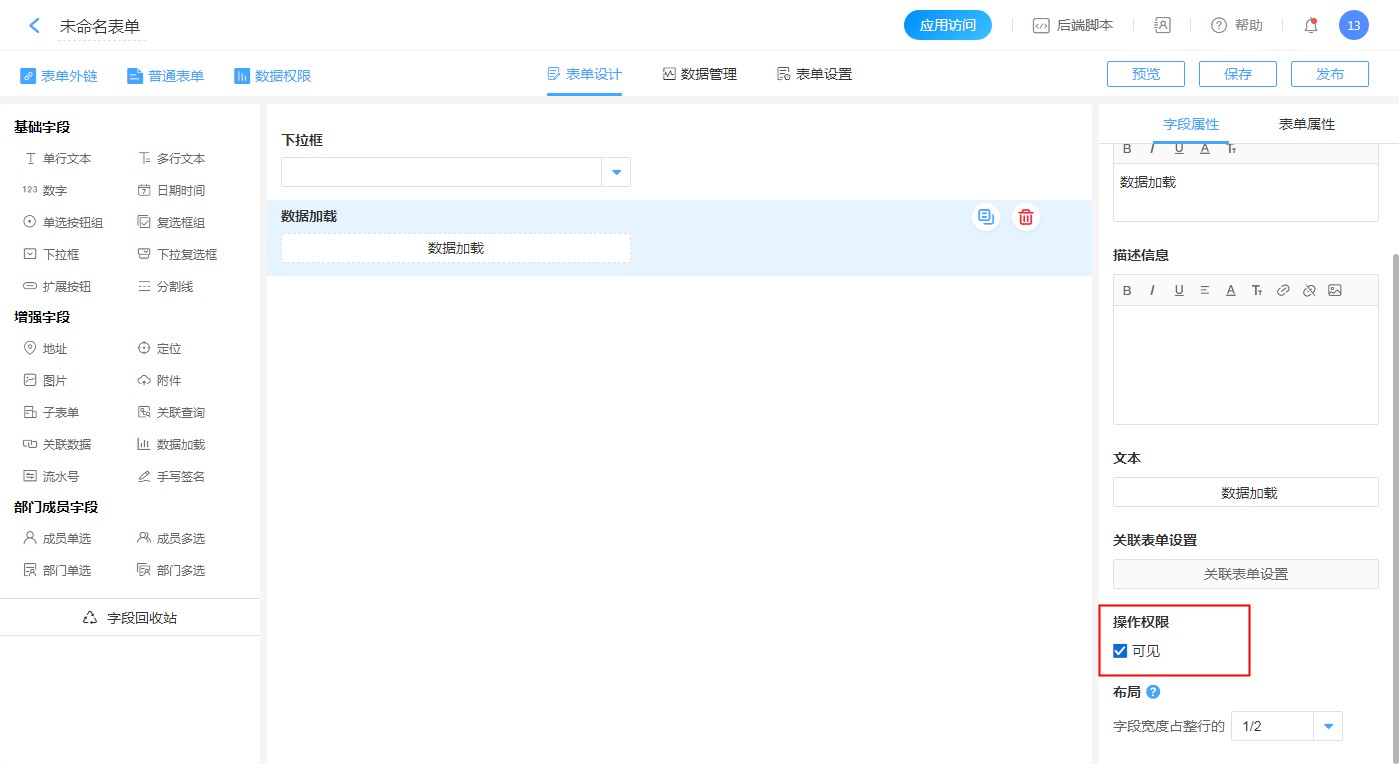Click the insert image icon in 描述信息 toolbar

(1335, 291)
